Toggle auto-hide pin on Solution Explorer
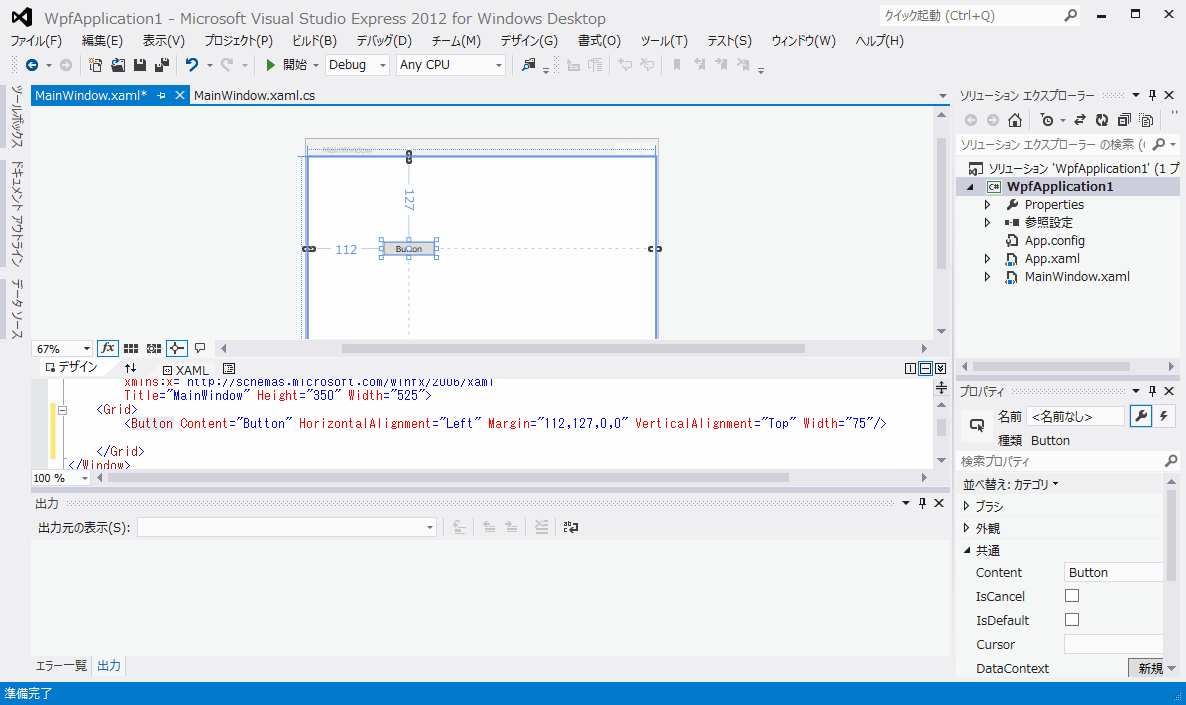Viewport: 1186px width, 705px height. 1152,95
